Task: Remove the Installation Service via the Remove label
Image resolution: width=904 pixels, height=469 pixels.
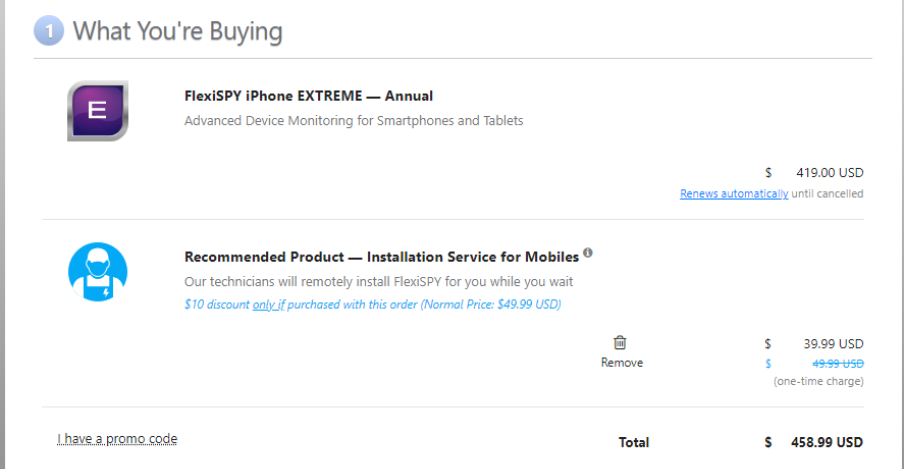Action: [621, 363]
